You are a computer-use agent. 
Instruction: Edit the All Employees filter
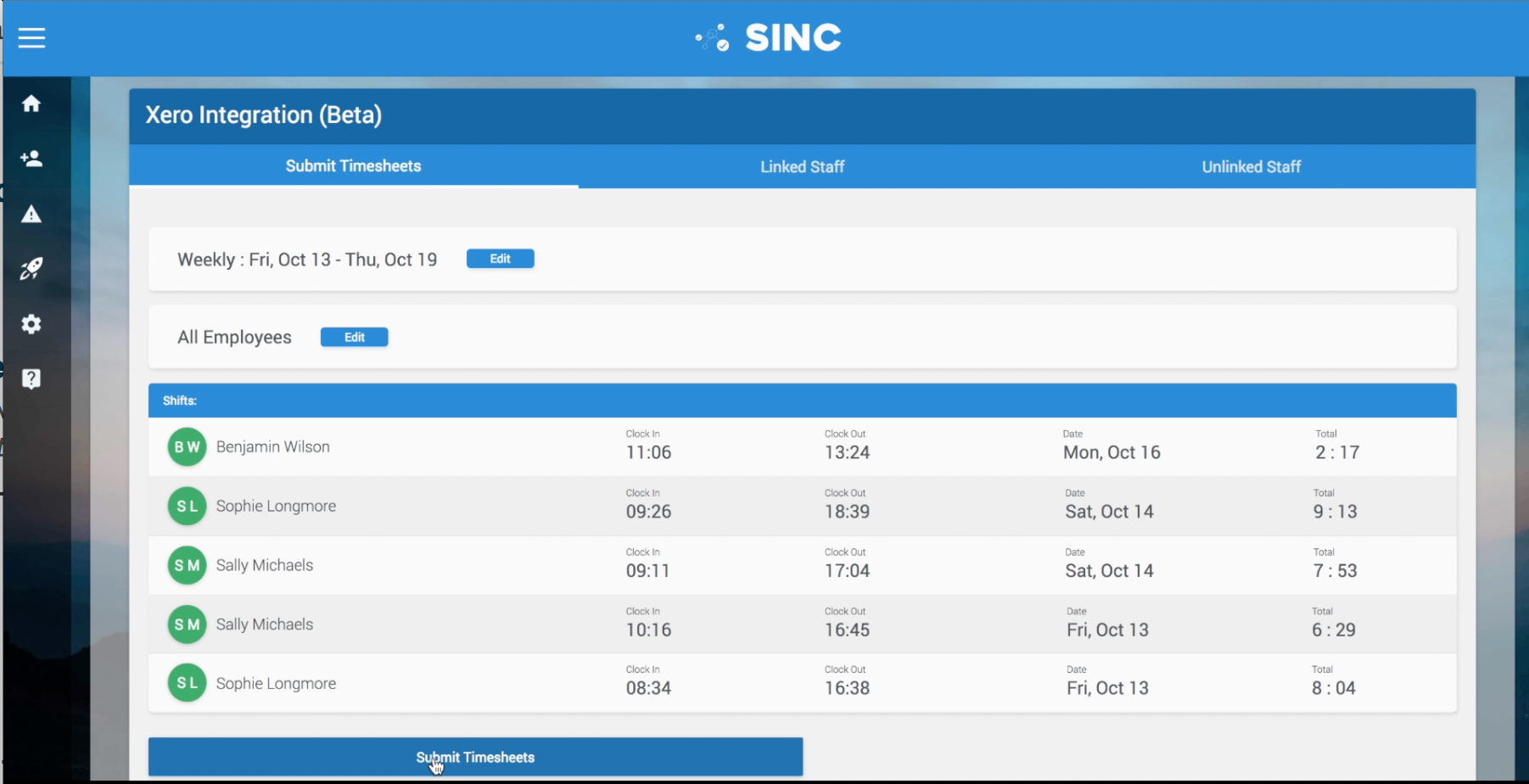tap(355, 337)
